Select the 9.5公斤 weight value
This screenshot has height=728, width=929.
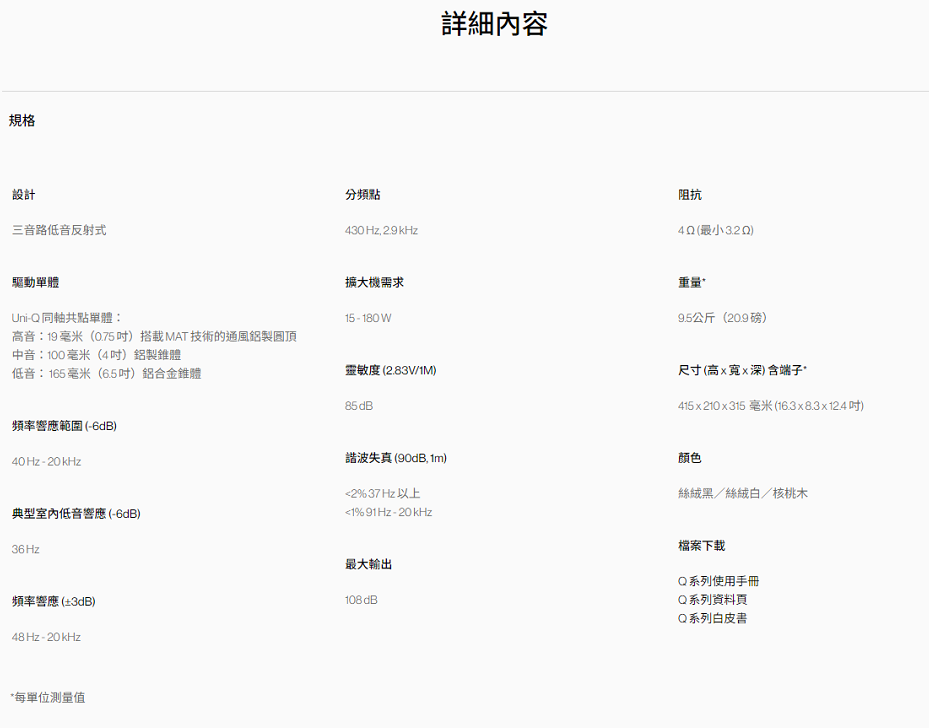pos(722,318)
